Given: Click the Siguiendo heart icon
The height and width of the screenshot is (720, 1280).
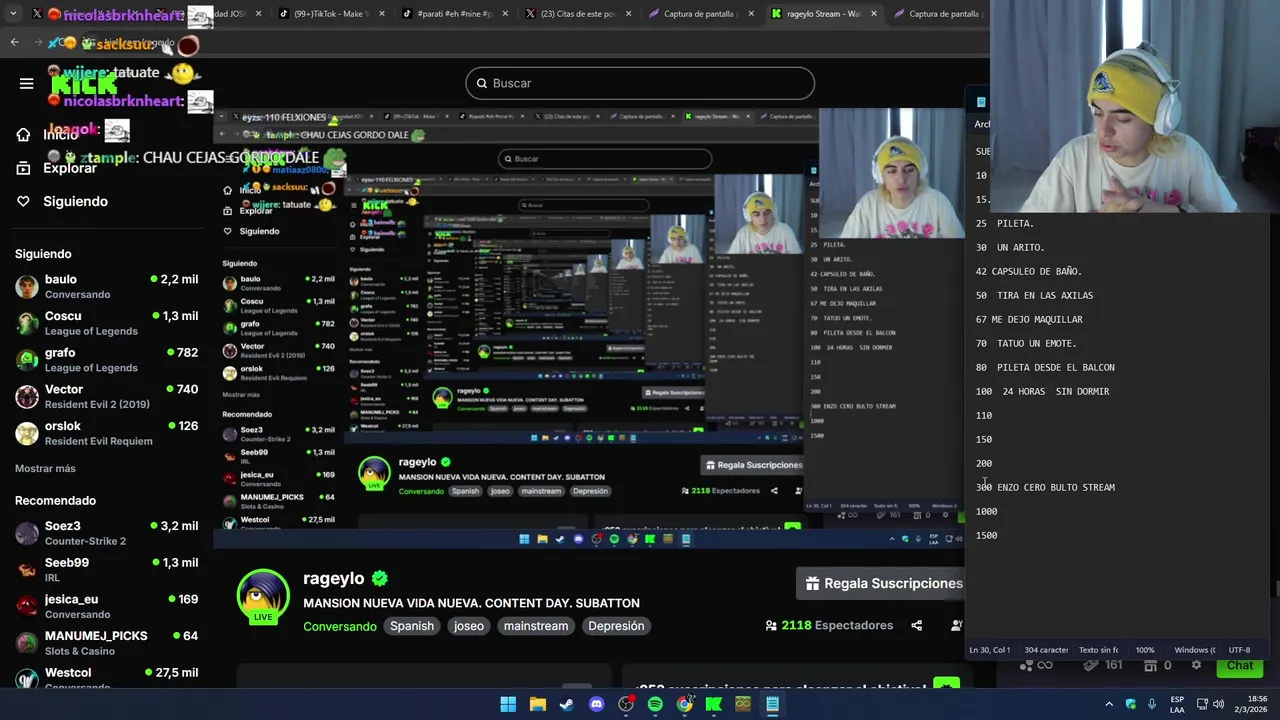Looking at the screenshot, I should [23, 201].
